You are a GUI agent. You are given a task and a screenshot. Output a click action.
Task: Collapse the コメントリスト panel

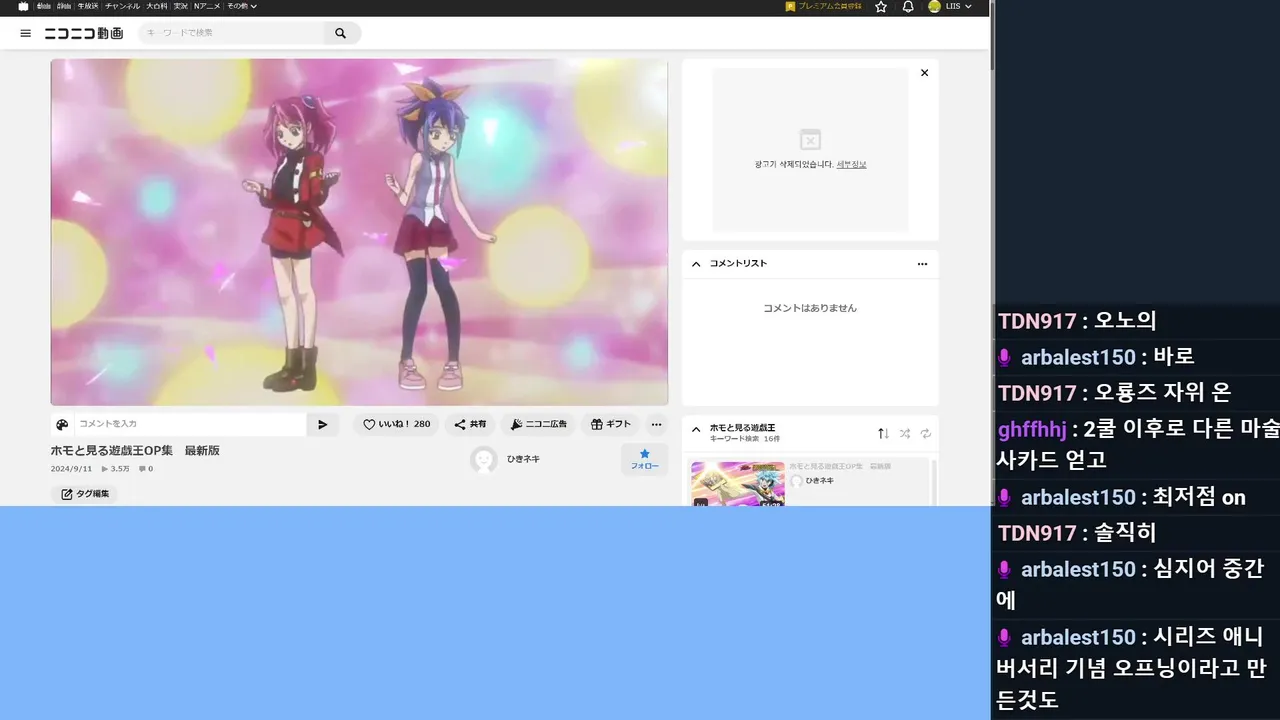tap(696, 264)
